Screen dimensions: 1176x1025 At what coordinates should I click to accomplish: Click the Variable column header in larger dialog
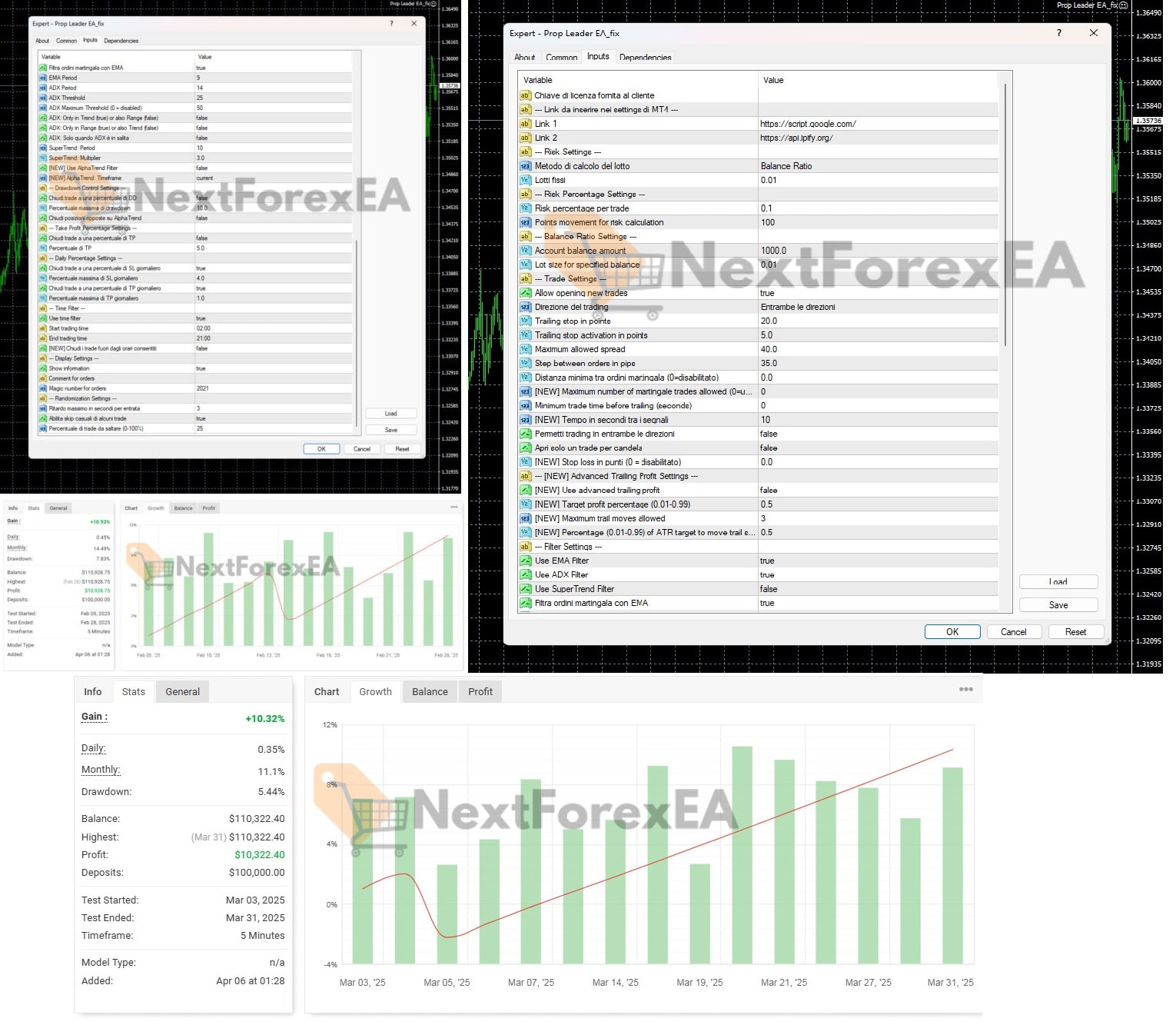638,80
